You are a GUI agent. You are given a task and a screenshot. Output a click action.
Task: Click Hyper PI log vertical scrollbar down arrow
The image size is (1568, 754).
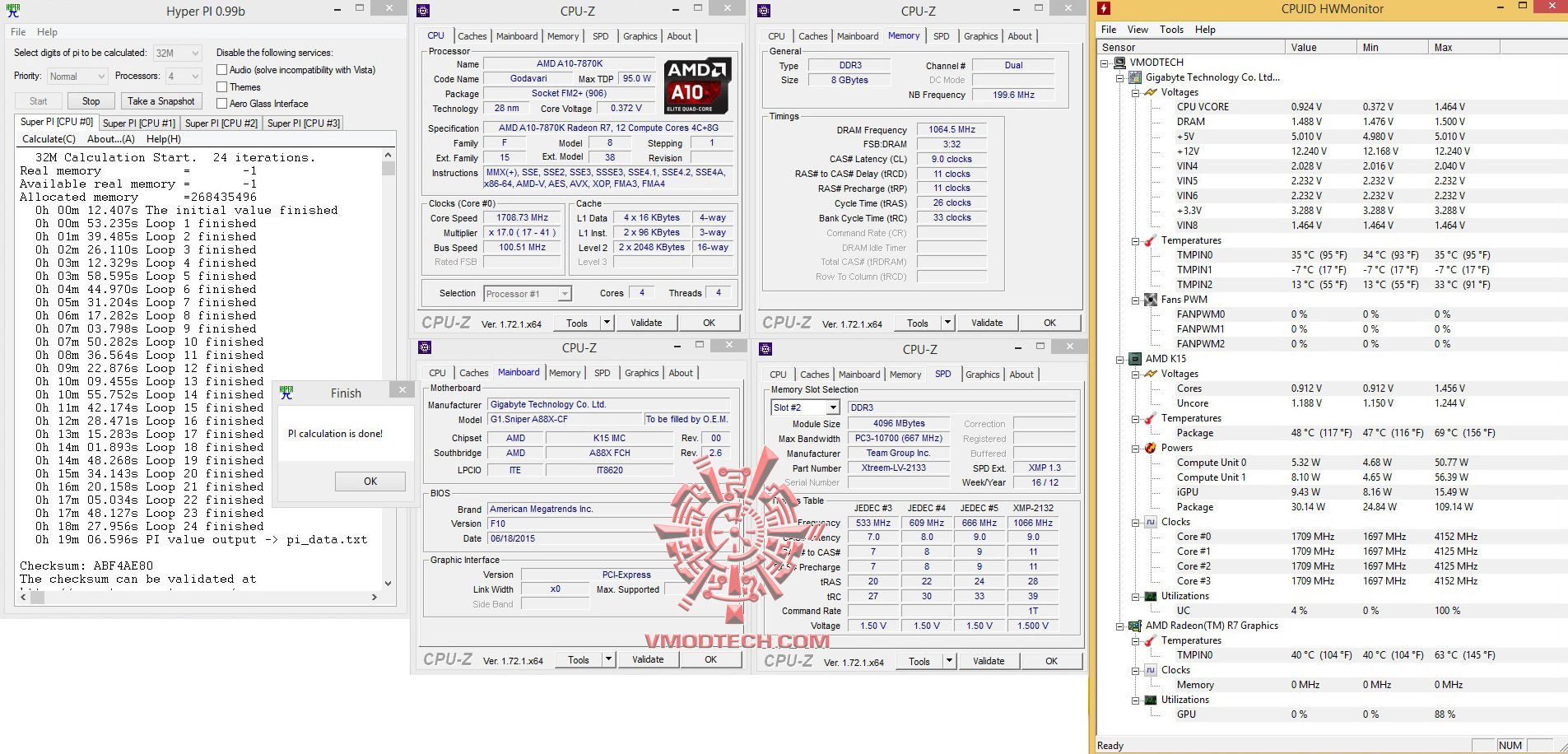pyautogui.click(x=389, y=584)
